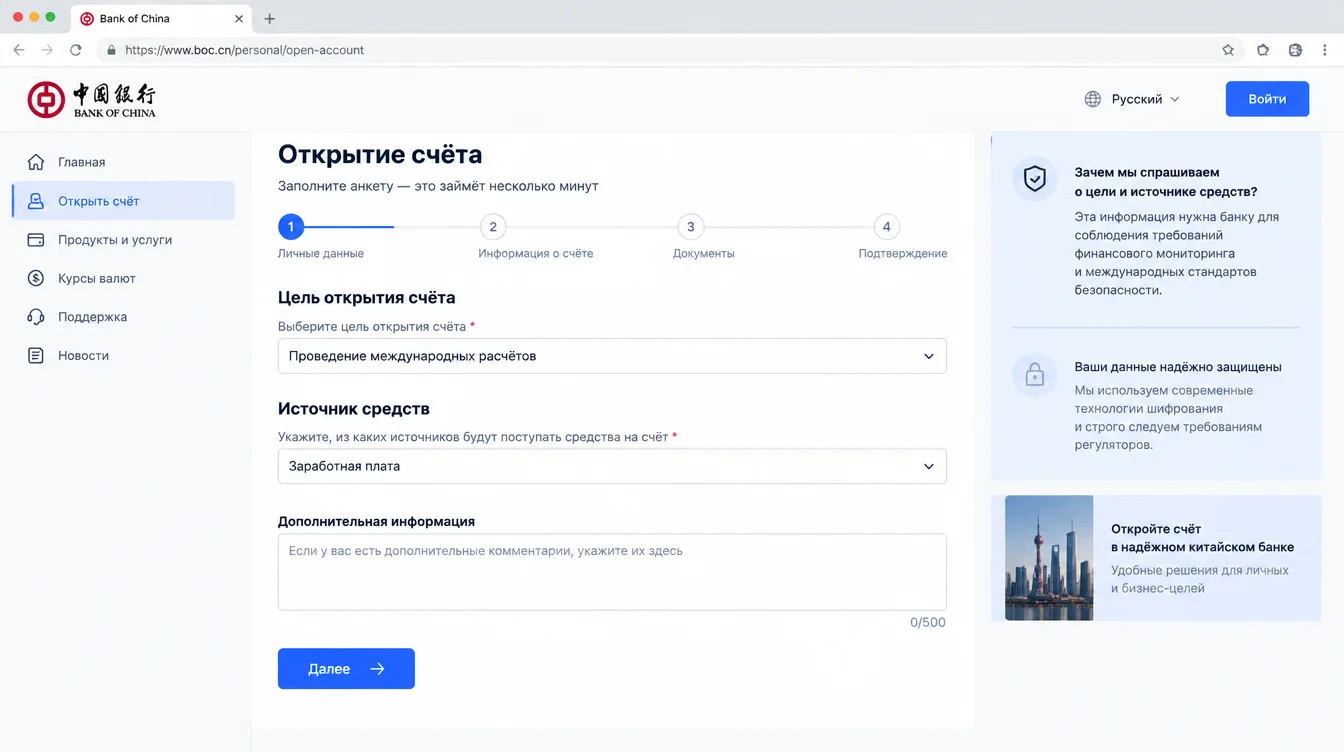Close the Bank of China tab
The image size is (1344, 752).
(x=239, y=19)
